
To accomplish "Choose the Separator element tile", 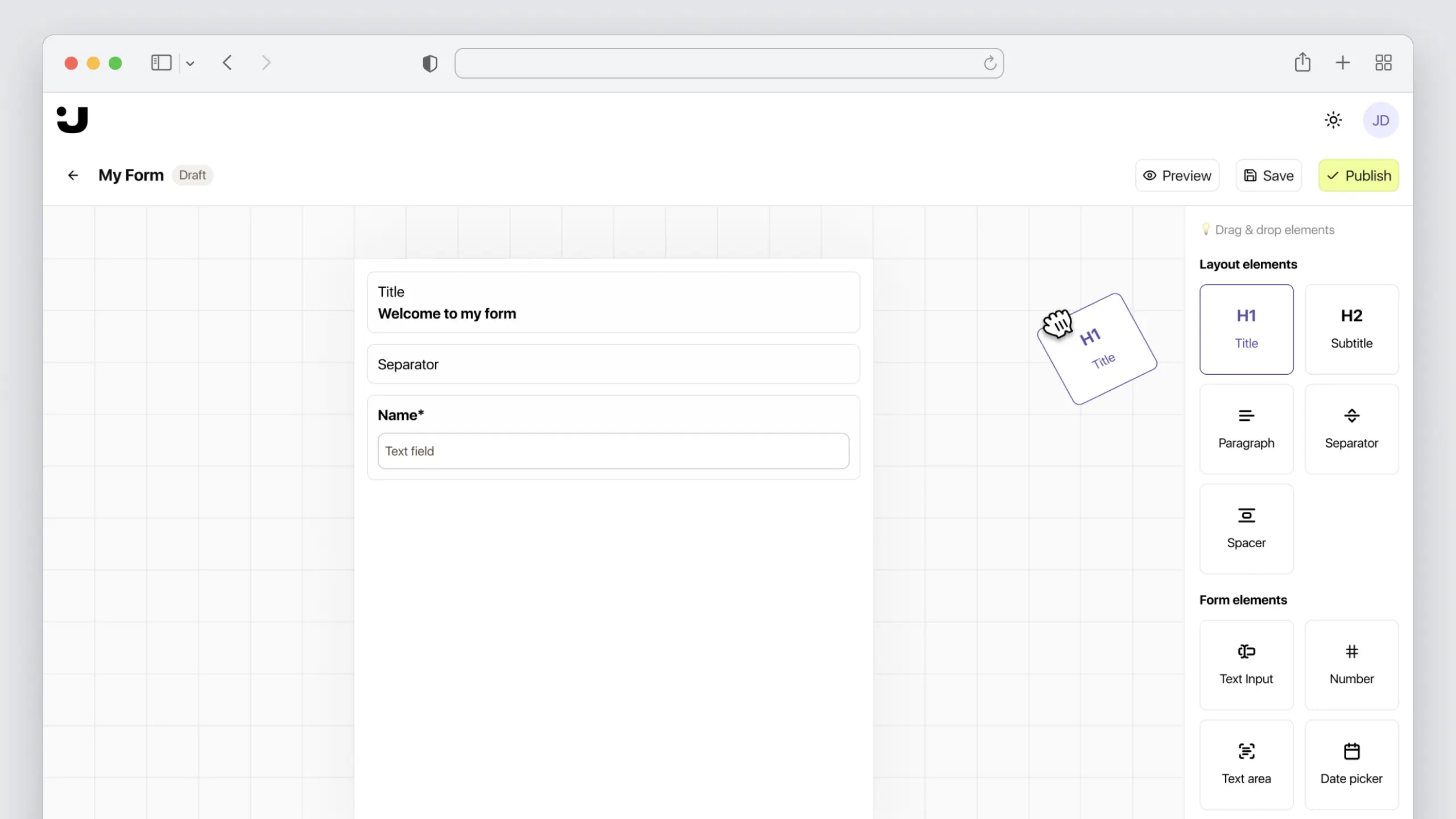I will (1351, 429).
